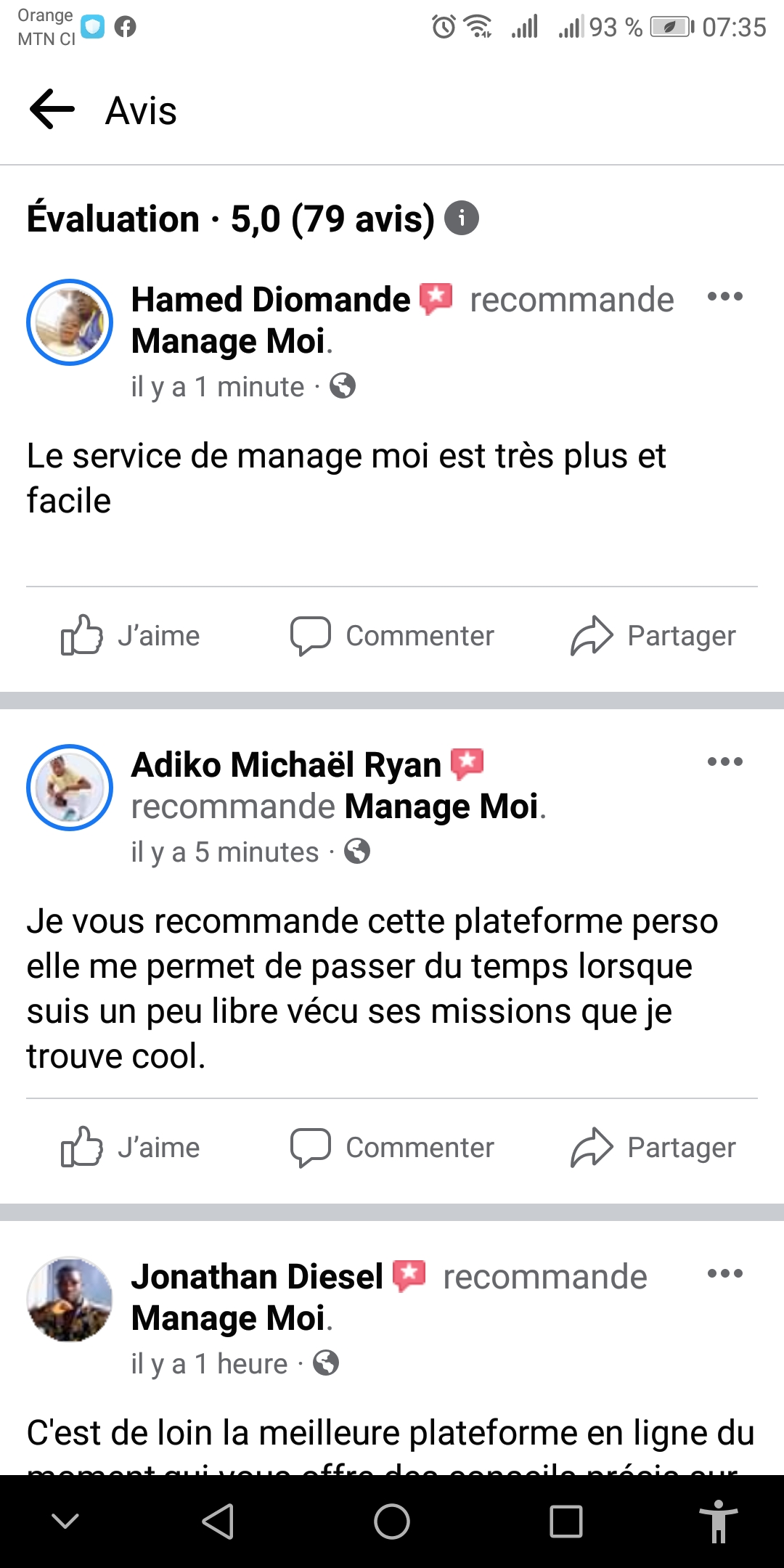Open options menu for Adiko Michaël Ryan's review
Screen dimensions: 784x1568
pos(724,761)
